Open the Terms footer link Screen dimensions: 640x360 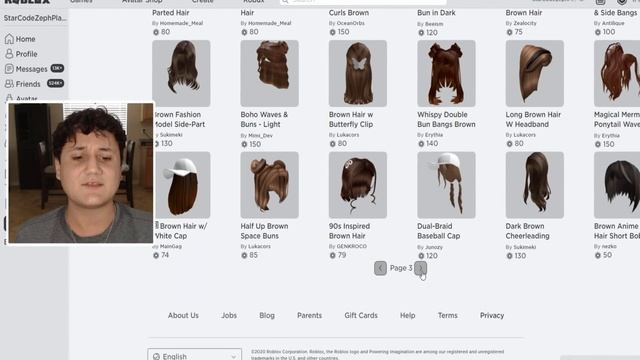(x=448, y=316)
